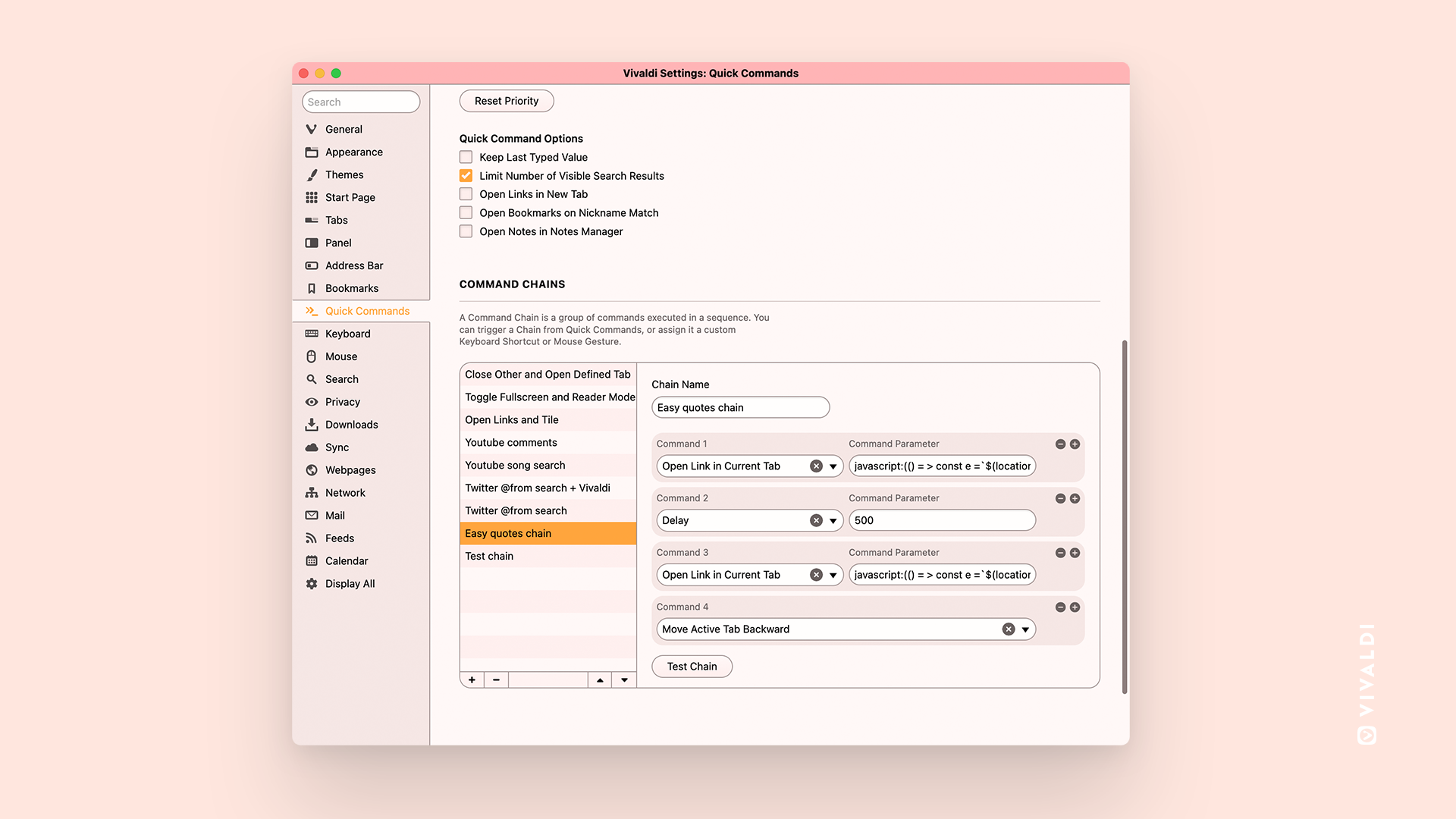This screenshot has height=819, width=1456.
Task: Click the Keyboard icon in the sidebar
Action: [312, 334]
